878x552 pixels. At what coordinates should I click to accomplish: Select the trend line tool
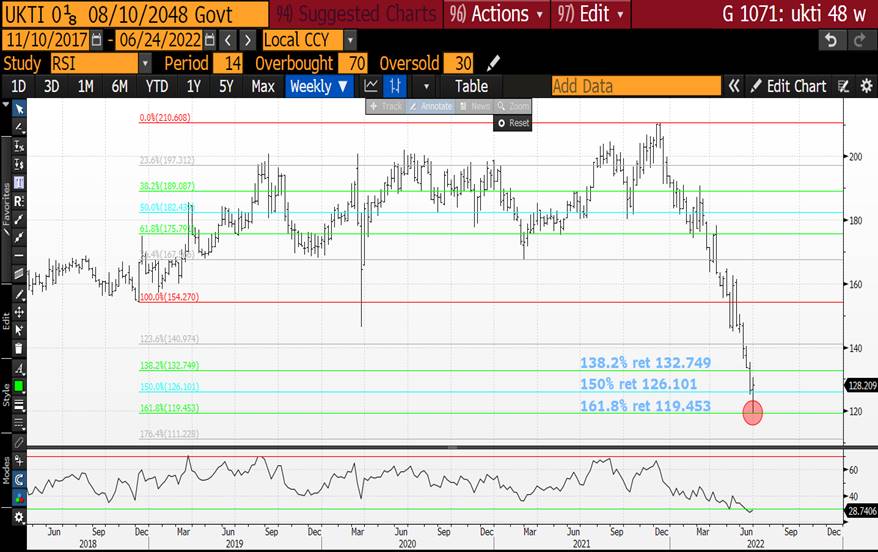point(19,219)
